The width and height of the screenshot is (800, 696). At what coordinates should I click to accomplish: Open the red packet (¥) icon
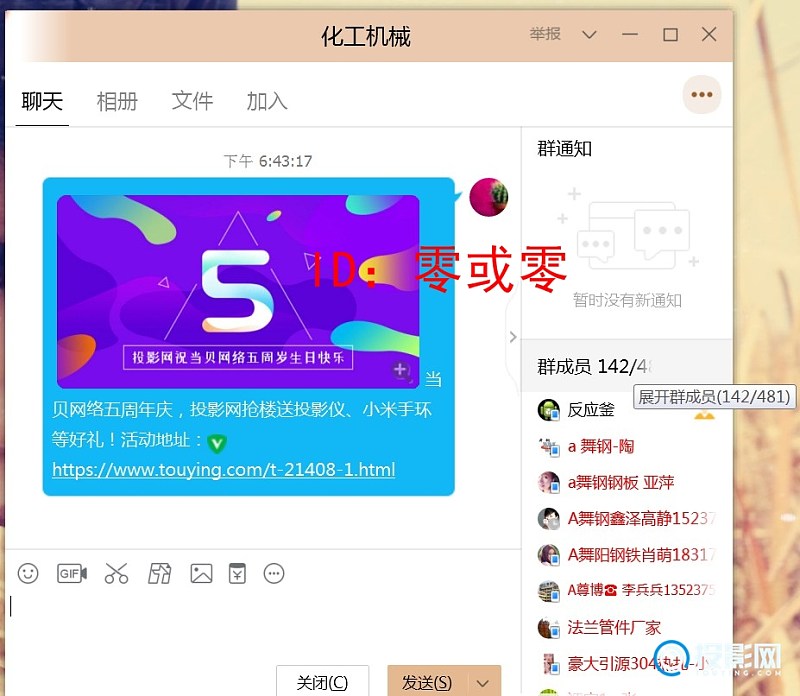[x=237, y=574]
